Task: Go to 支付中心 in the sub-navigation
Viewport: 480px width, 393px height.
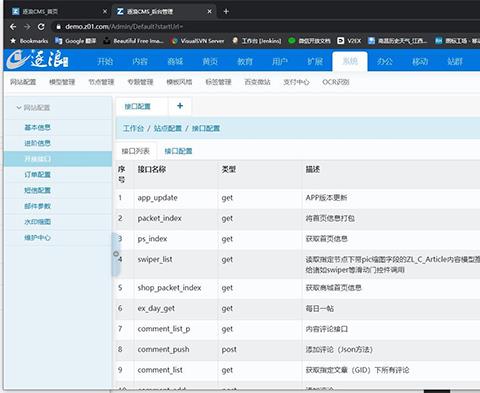Action: coord(296,82)
